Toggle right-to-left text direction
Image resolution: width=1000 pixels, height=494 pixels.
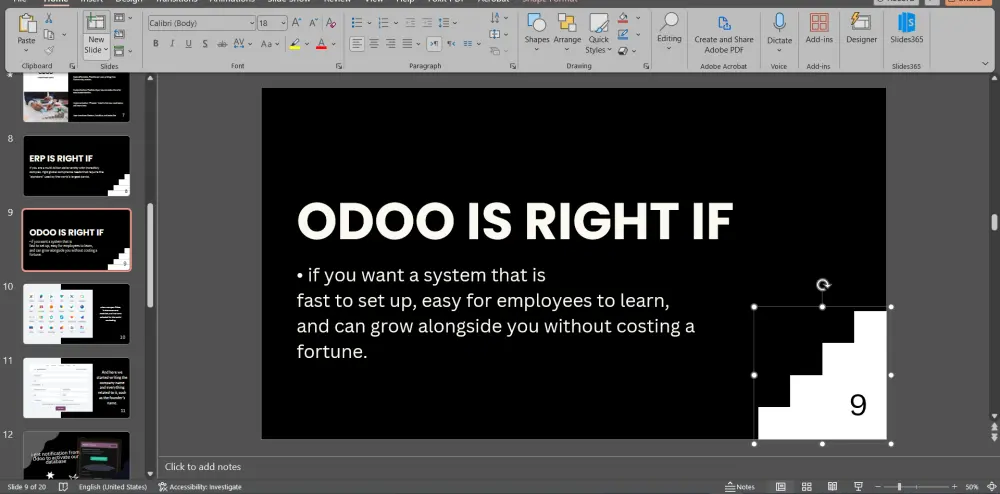point(451,44)
